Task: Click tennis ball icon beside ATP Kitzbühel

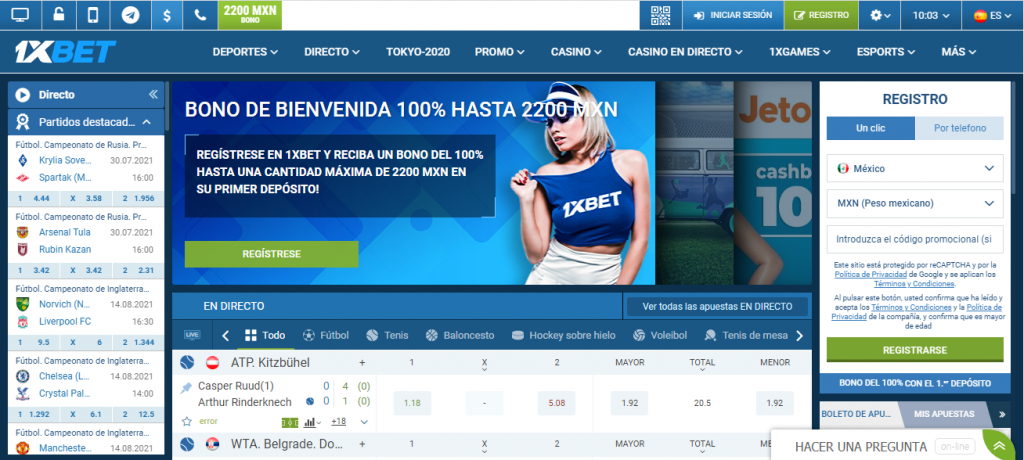Action: [187, 362]
